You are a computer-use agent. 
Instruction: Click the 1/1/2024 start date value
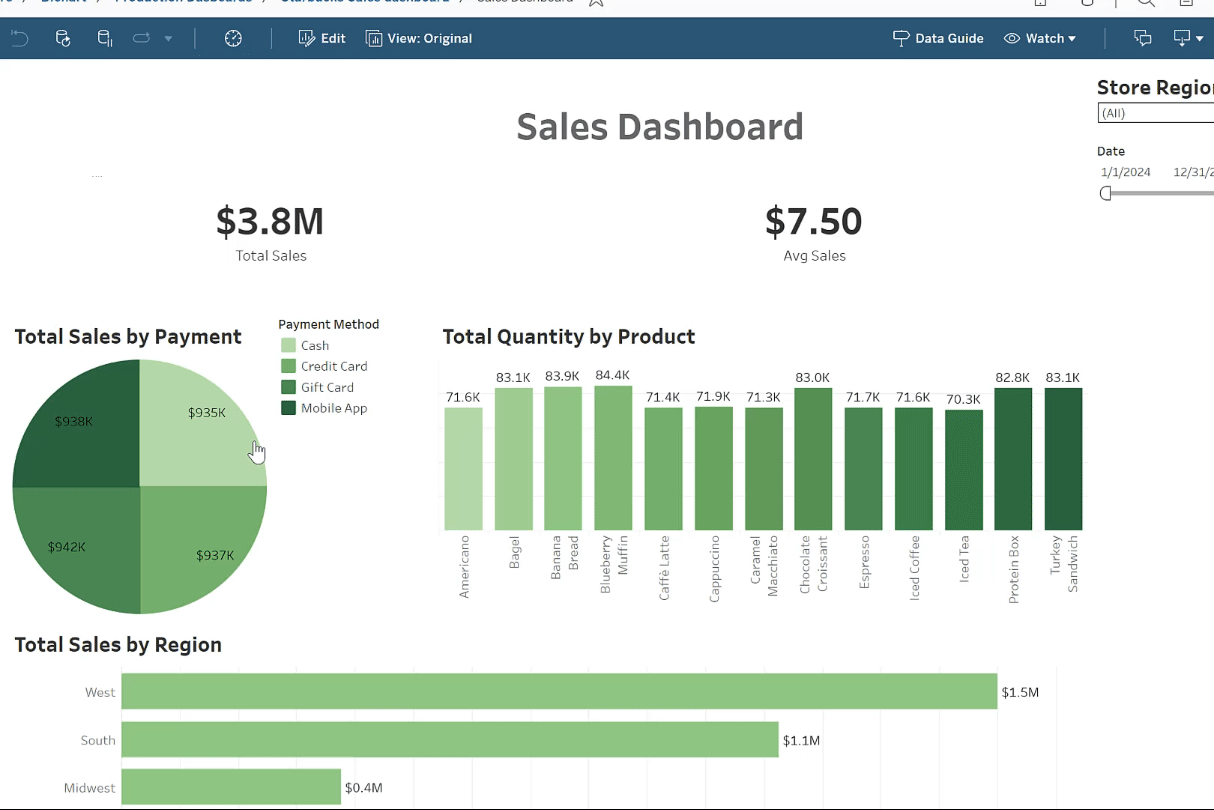point(1126,172)
